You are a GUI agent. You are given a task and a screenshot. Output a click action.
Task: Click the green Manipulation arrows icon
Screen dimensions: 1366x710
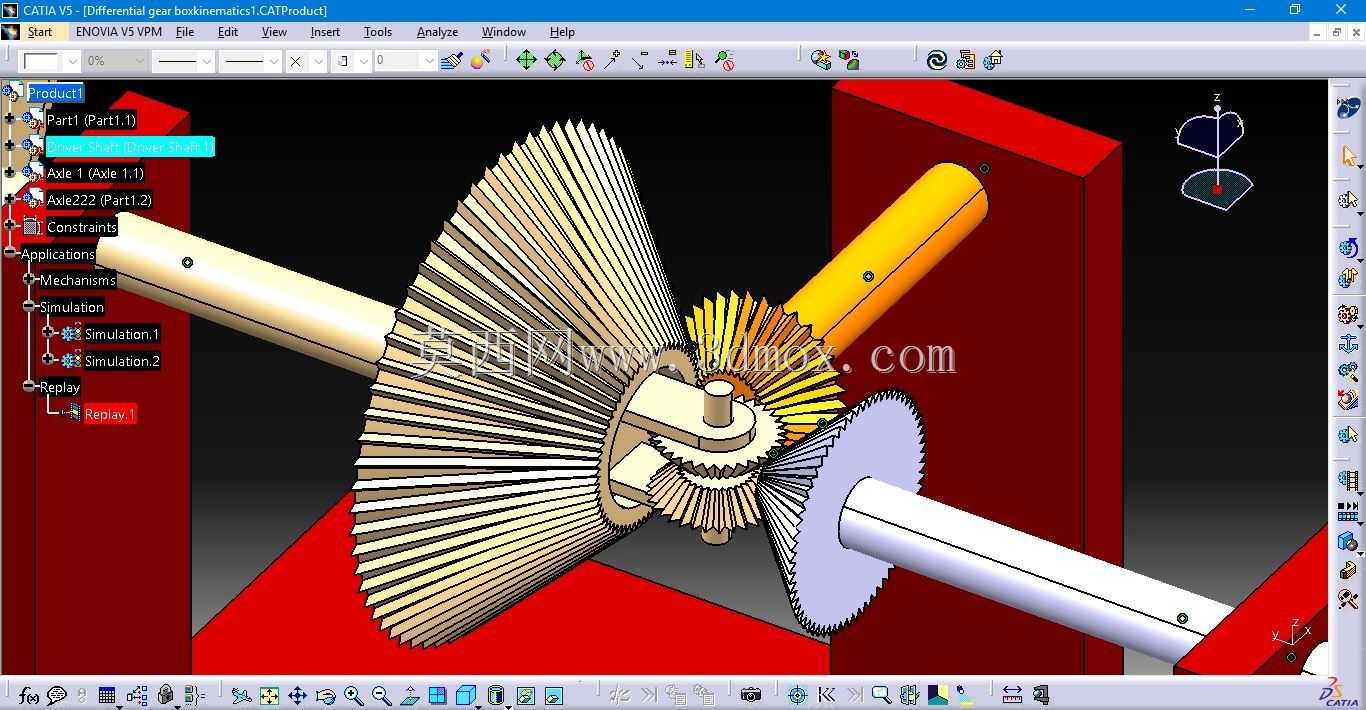526,60
